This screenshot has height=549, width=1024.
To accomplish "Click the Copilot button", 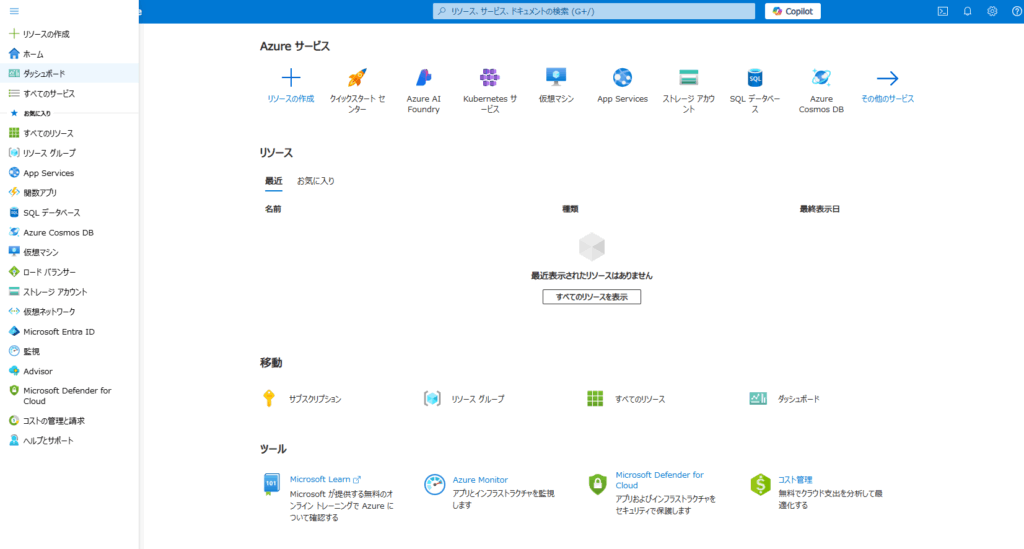I will point(793,11).
